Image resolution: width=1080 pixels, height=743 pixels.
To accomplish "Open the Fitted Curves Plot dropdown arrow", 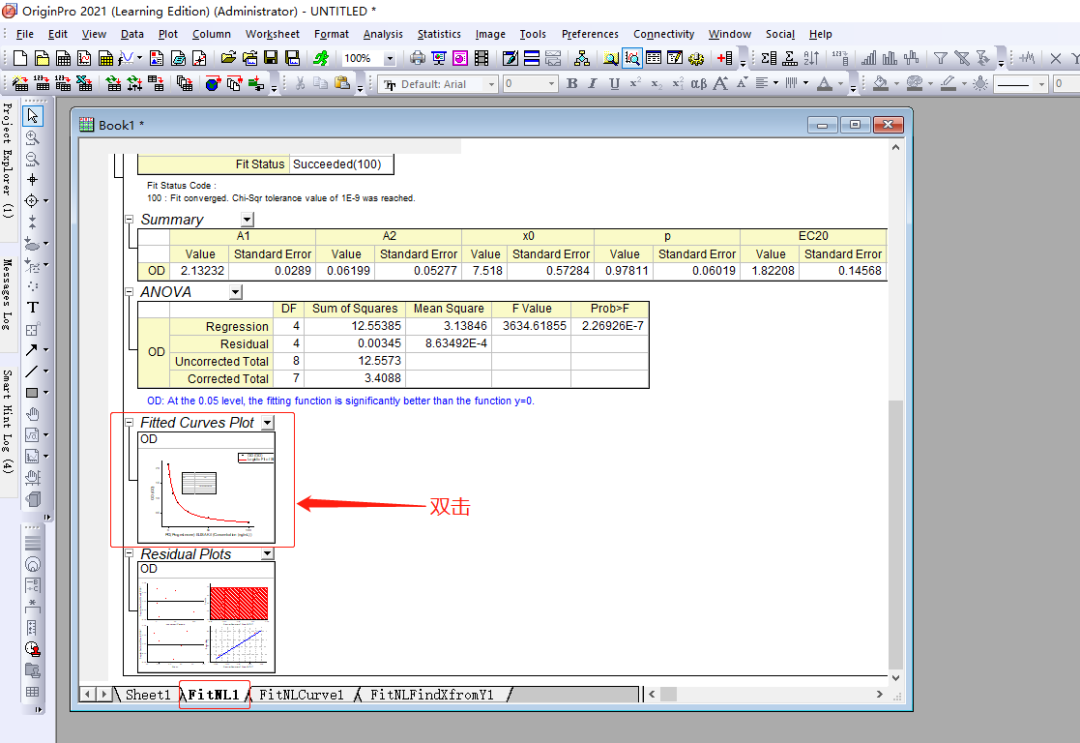I will pyautogui.click(x=267, y=423).
